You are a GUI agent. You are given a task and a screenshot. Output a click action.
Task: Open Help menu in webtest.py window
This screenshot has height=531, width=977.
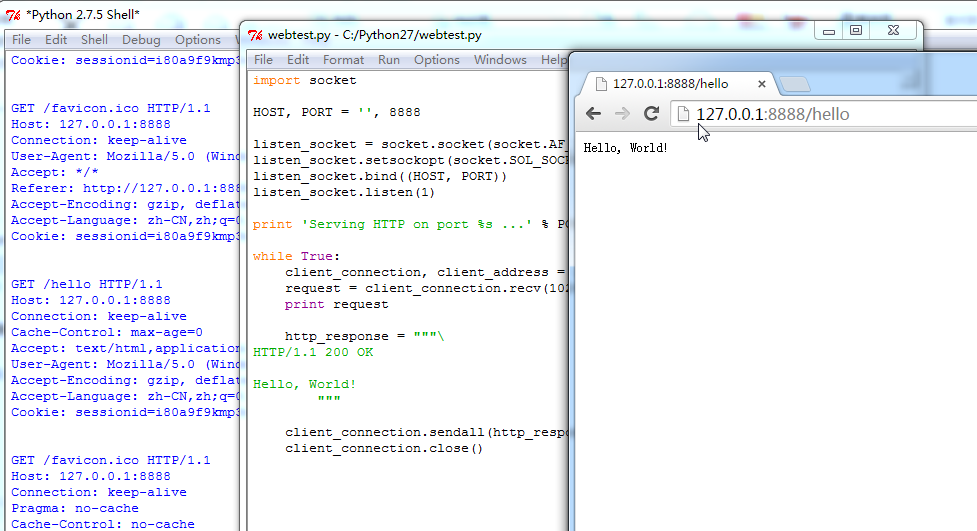pos(553,59)
